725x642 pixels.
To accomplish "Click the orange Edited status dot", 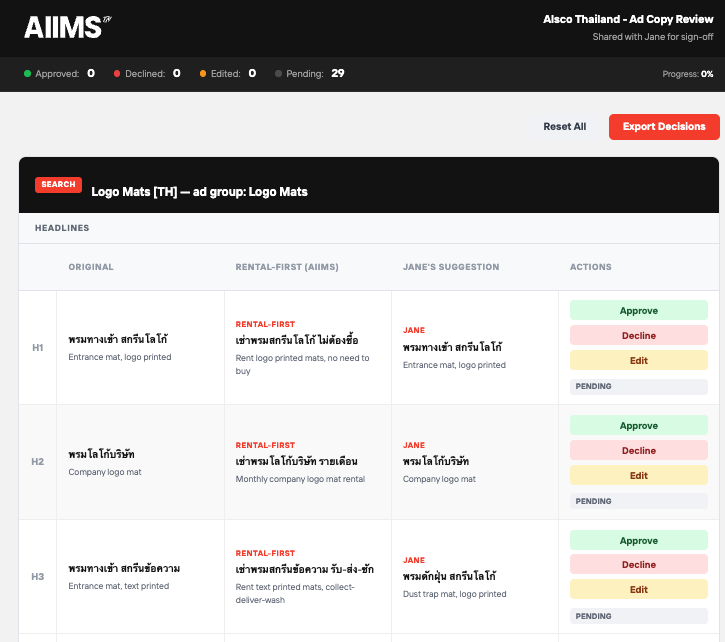I will 203,74.
